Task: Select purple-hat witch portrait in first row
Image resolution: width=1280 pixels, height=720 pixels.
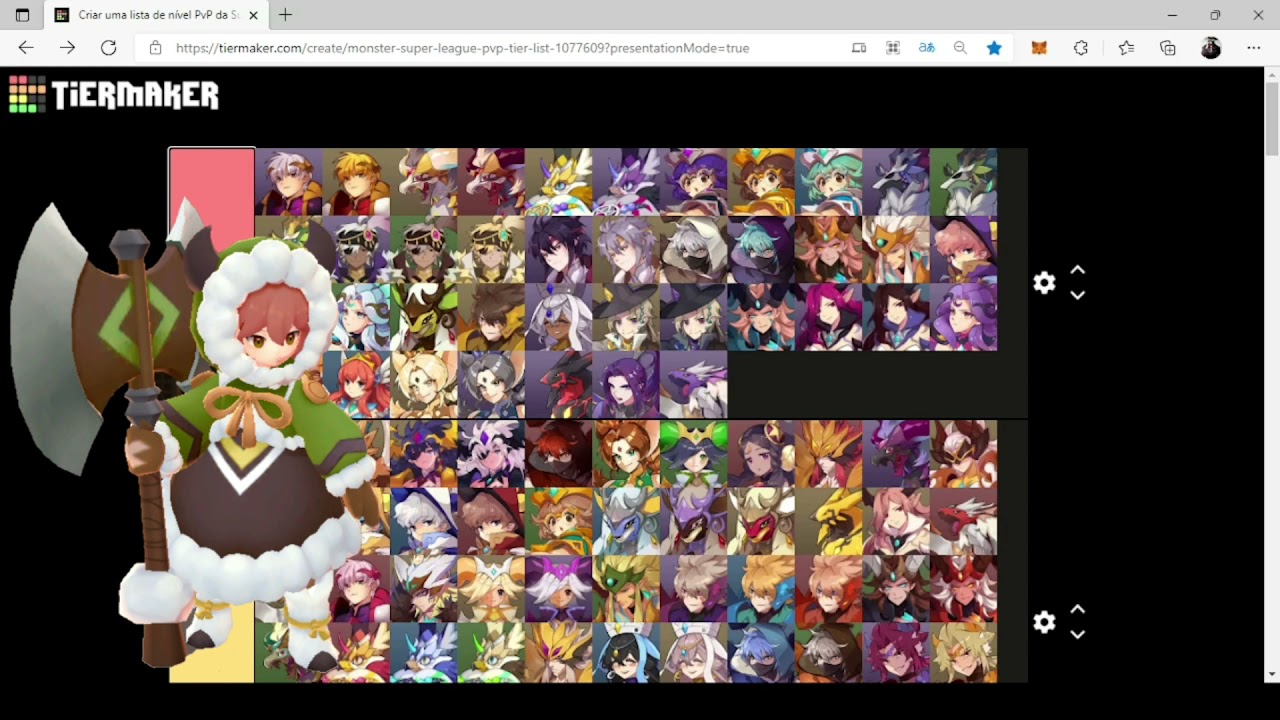Action: 694,182
